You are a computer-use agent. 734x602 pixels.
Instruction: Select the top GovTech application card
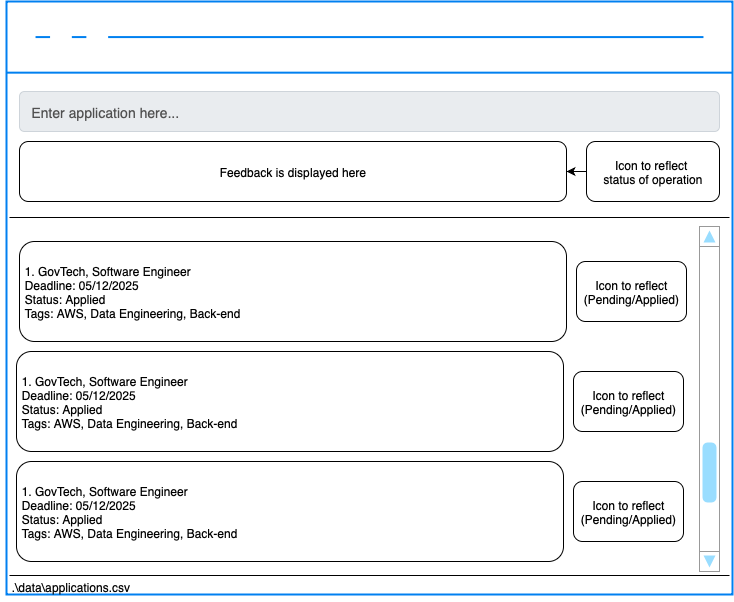coord(292,292)
